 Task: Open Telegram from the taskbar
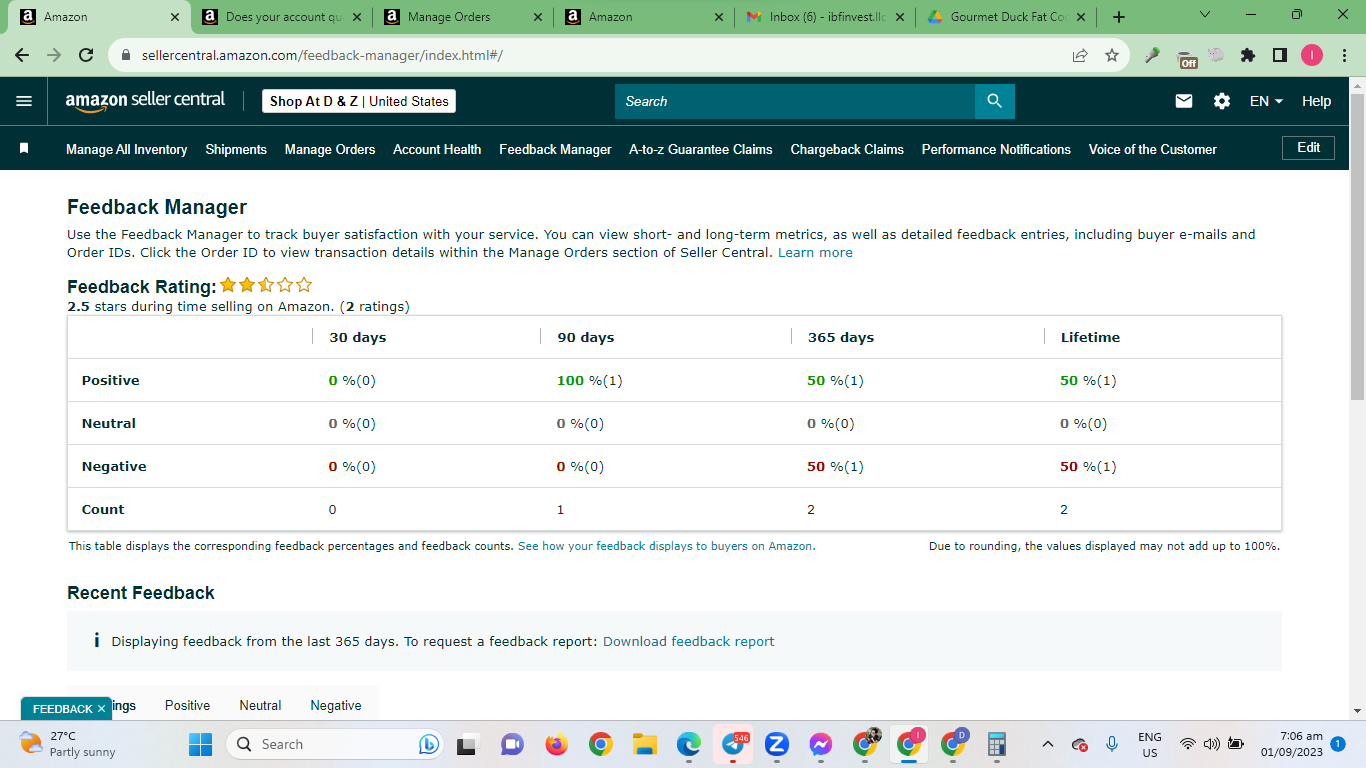[x=733, y=744]
